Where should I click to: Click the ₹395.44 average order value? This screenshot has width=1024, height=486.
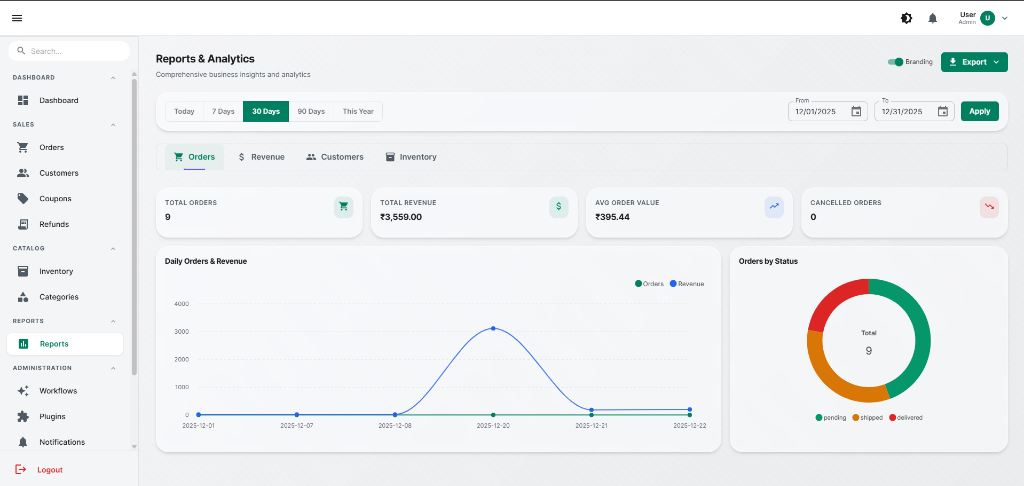coord(613,217)
